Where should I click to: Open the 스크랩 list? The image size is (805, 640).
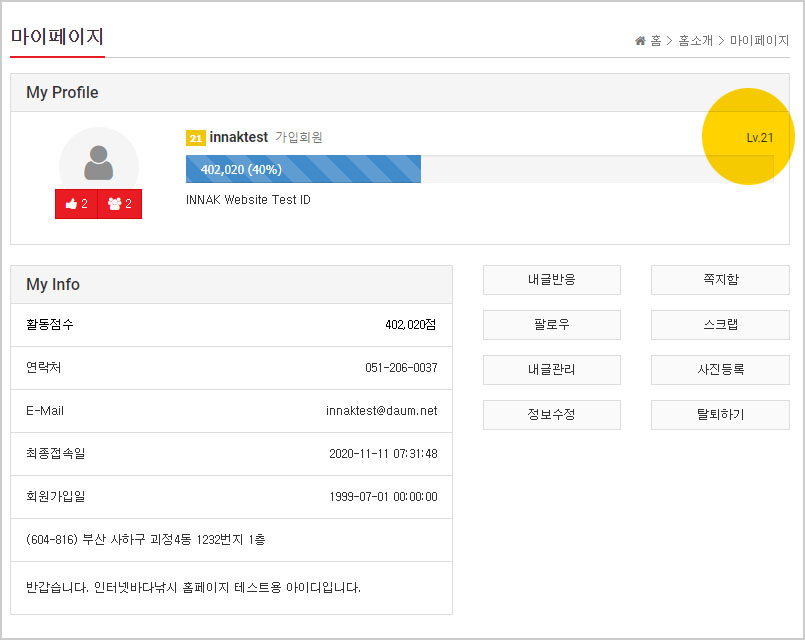[720, 325]
